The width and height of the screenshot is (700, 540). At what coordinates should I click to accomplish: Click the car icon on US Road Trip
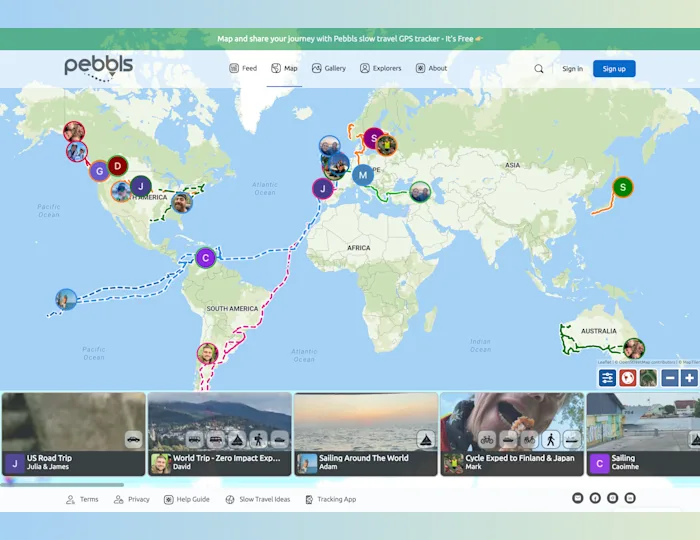point(133,440)
